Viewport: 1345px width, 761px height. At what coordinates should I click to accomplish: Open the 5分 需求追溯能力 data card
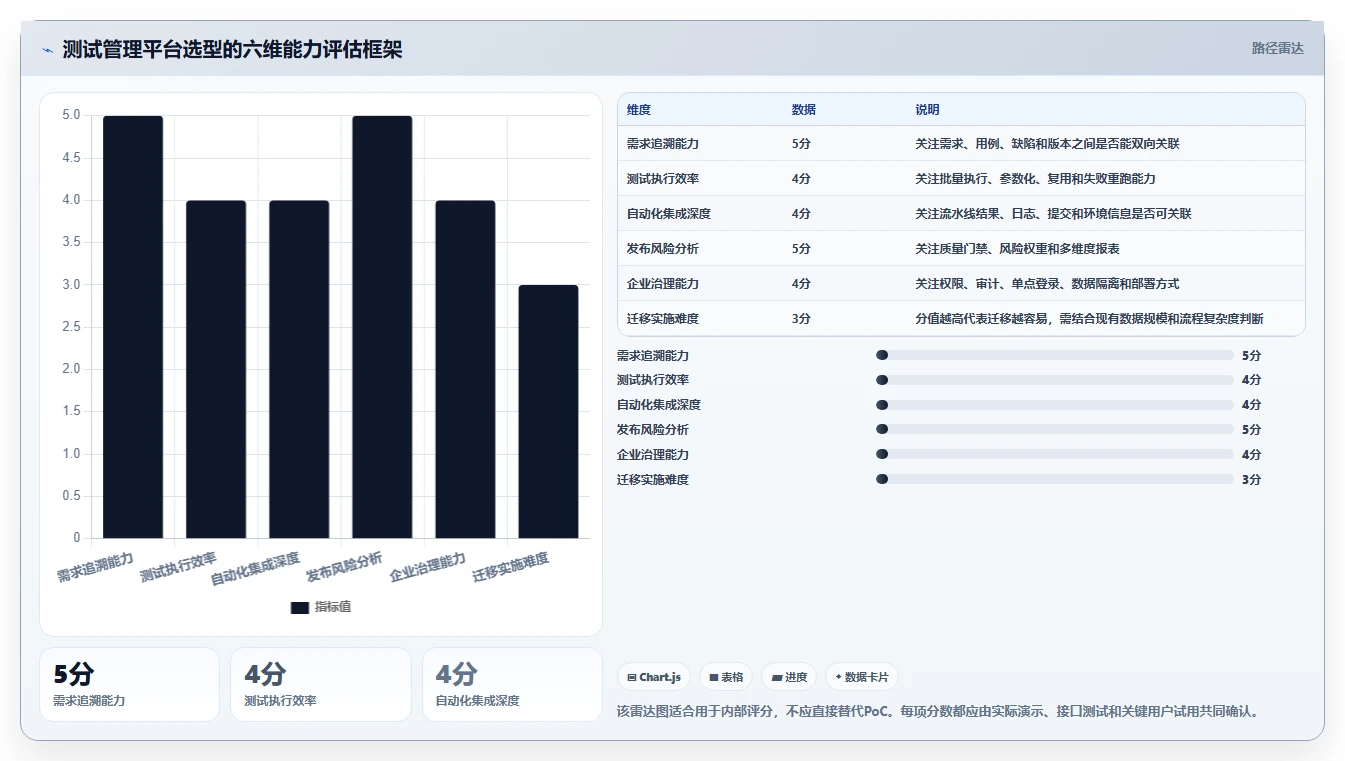pyautogui.click(x=129, y=684)
